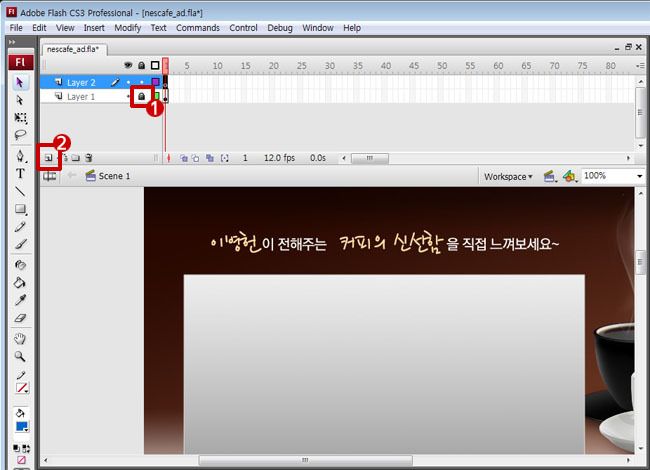Viewport: 650px width, 470px height.
Task: Toggle Layer 1 green outline square
Action: tap(156, 97)
